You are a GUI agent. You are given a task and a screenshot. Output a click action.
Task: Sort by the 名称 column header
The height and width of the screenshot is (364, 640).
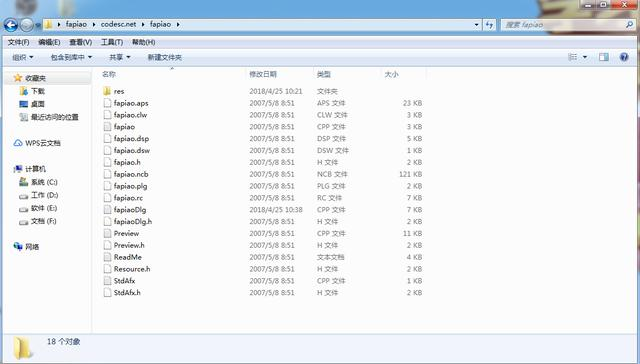pos(109,74)
